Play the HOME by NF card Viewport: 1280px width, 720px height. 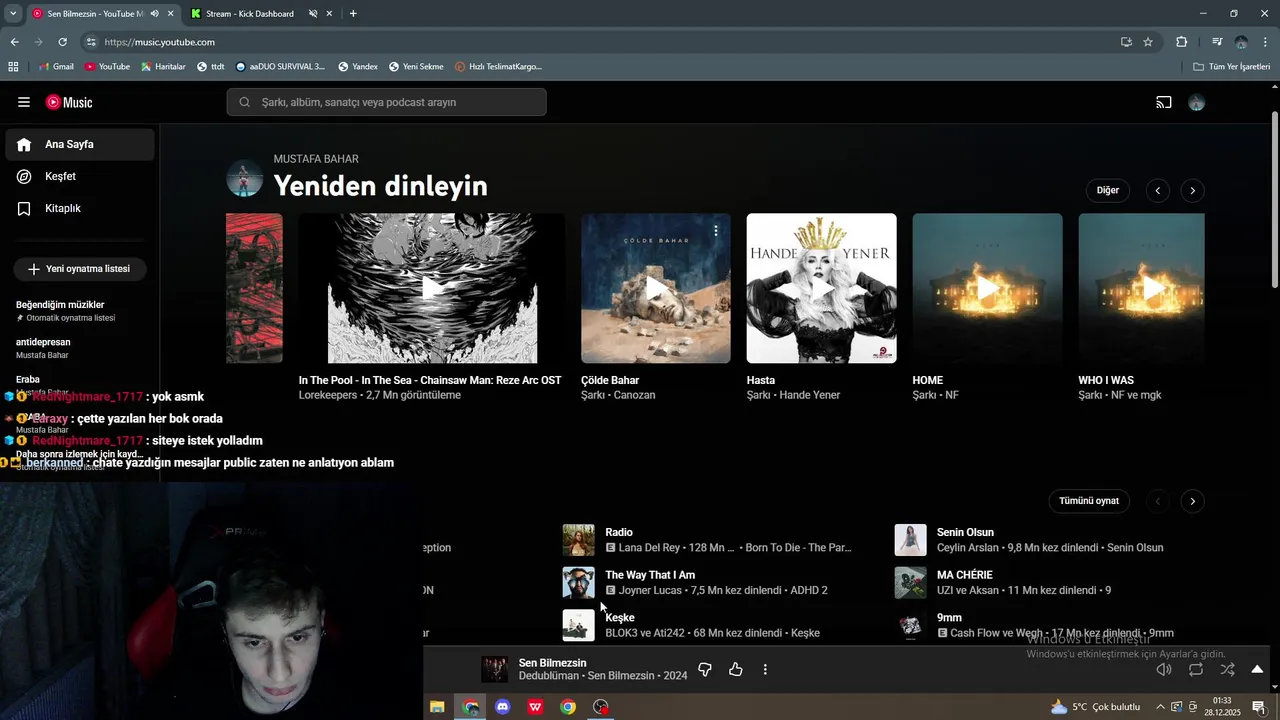(x=987, y=288)
